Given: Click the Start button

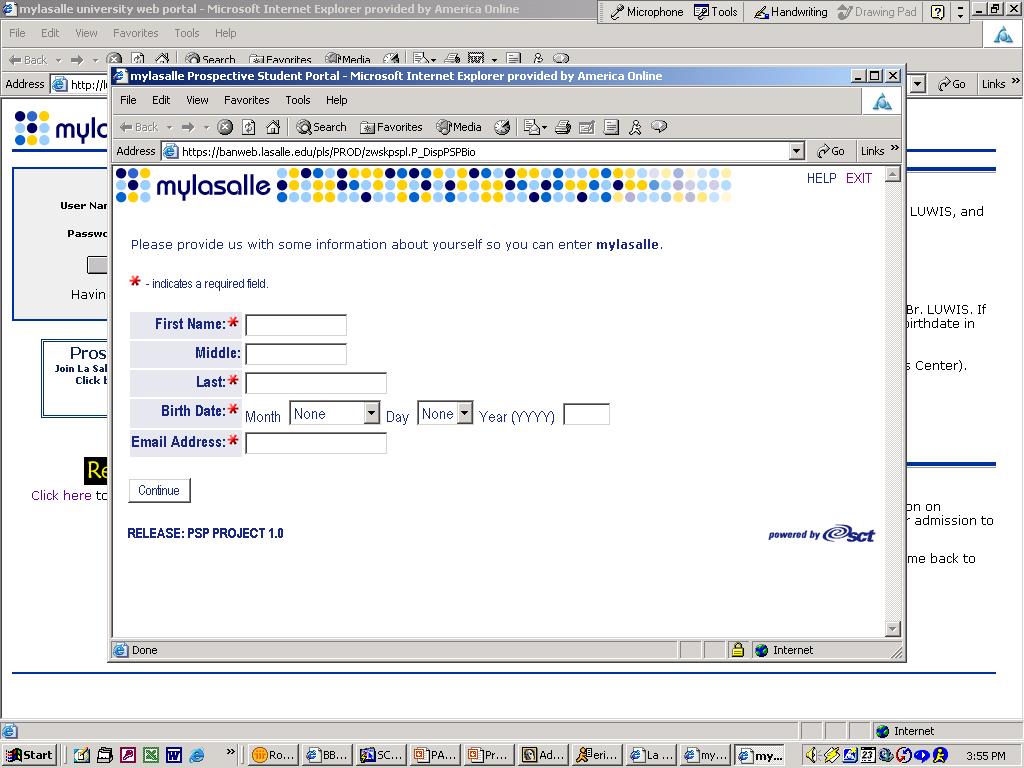Looking at the screenshot, I should [30, 755].
